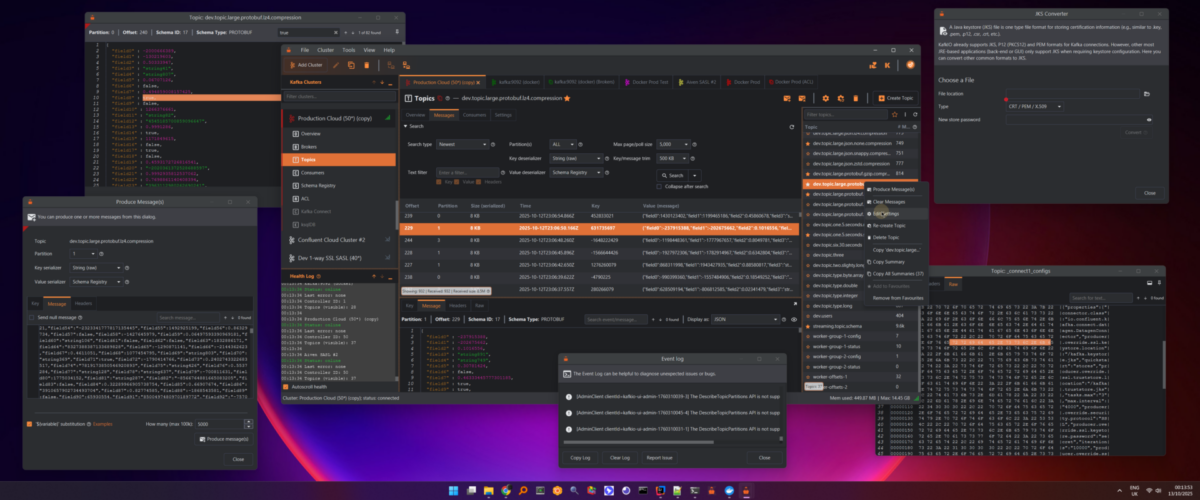The image size is (1200, 500).
Task: Open the Key deserializer dropdown in main window
Action: (x=577, y=158)
